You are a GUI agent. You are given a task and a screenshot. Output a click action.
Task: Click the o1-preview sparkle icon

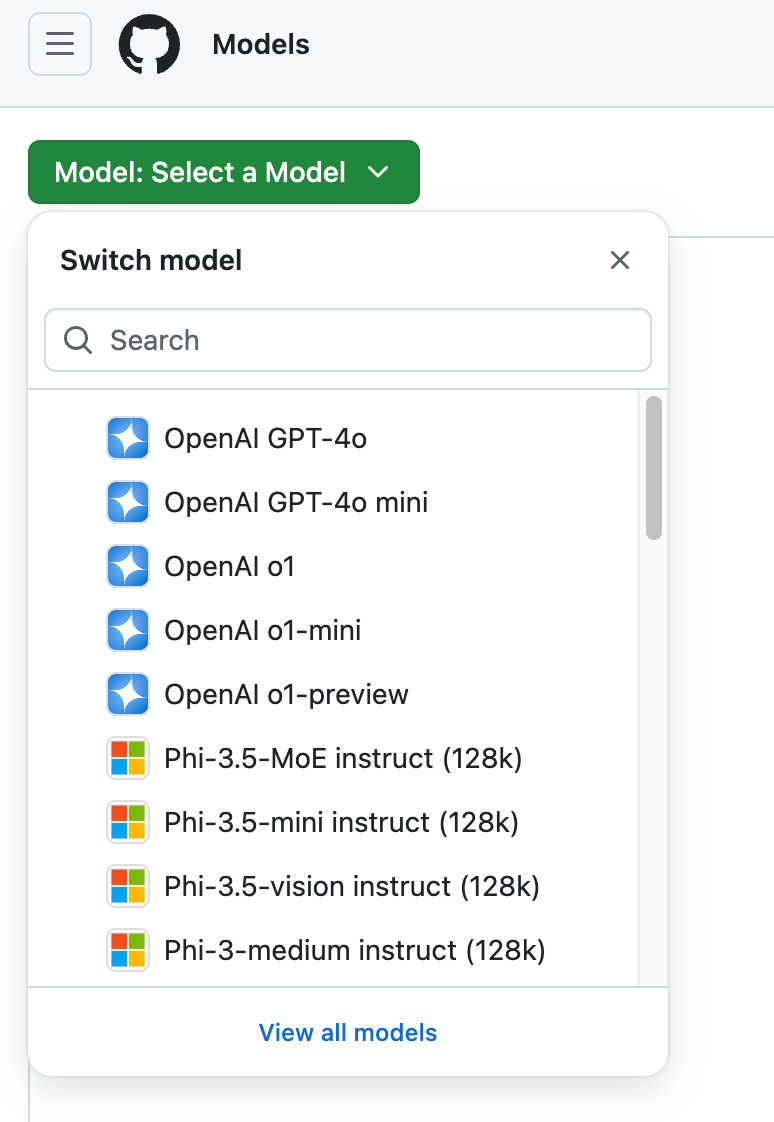coord(128,694)
